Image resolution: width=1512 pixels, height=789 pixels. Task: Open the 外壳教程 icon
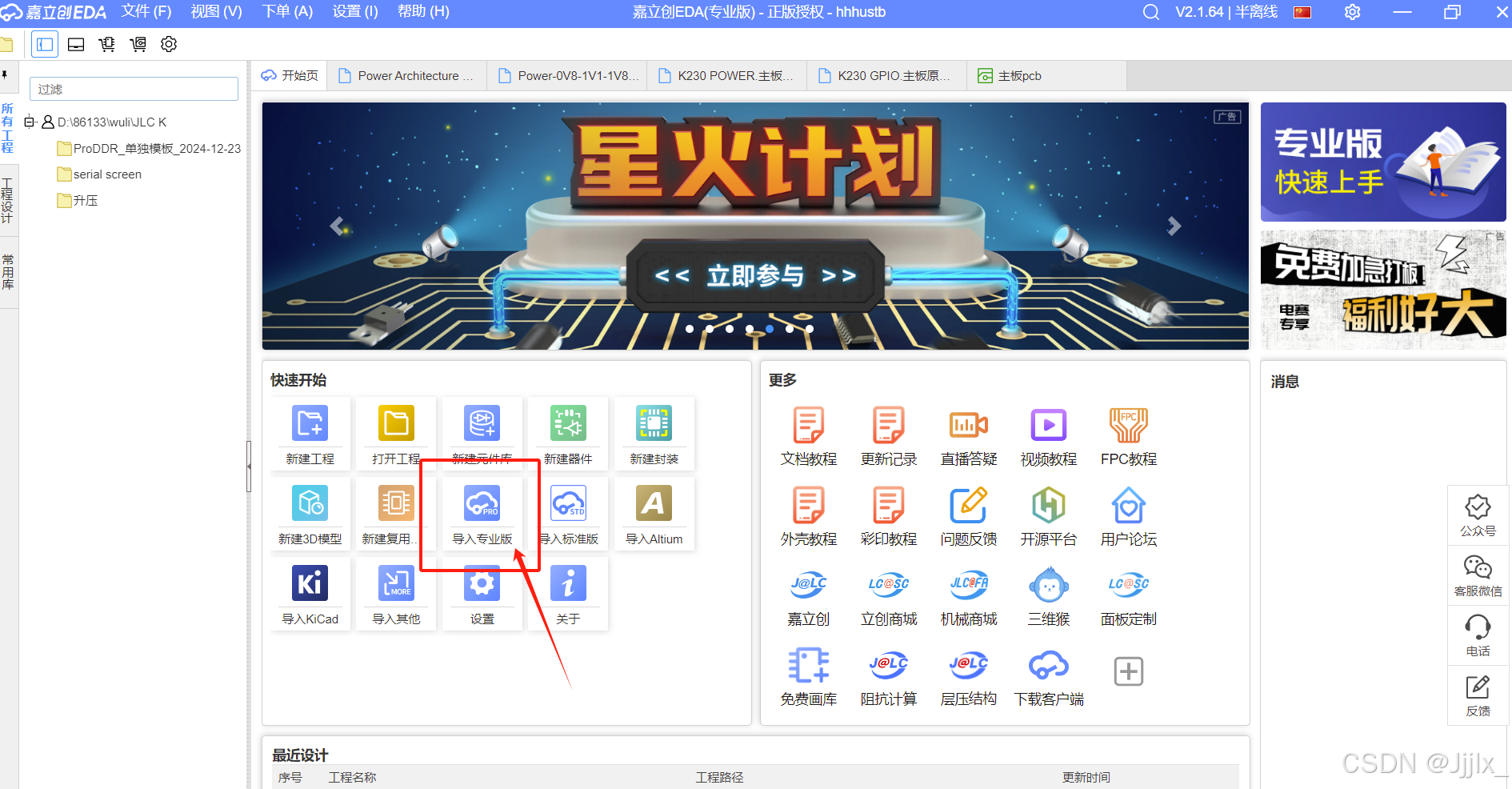809,505
